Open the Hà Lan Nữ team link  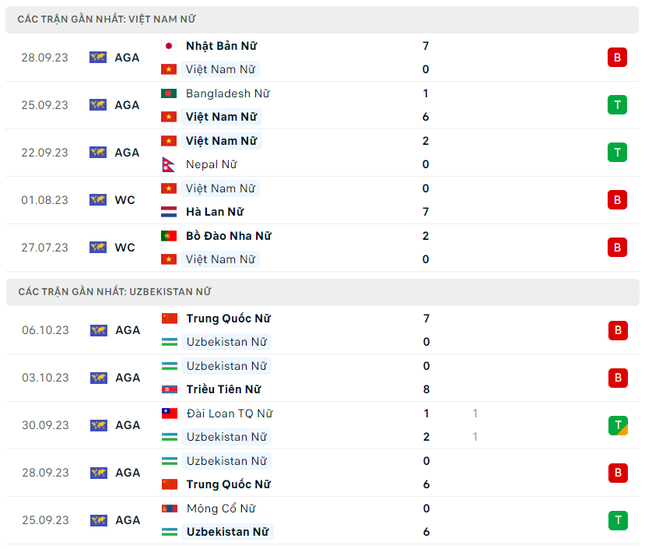[214, 212]
